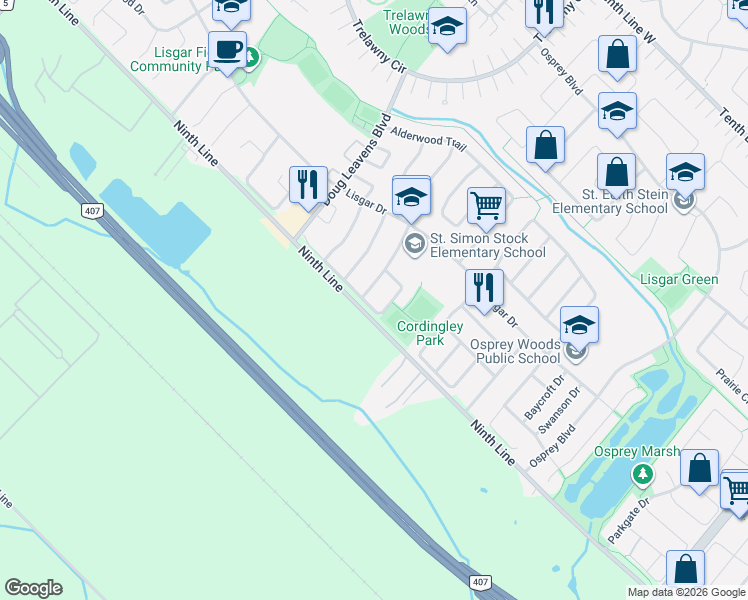This screenshot has width=748, height=600.
Task: Click the Swanson Dr street label
Action: click(x=559, y=410)
